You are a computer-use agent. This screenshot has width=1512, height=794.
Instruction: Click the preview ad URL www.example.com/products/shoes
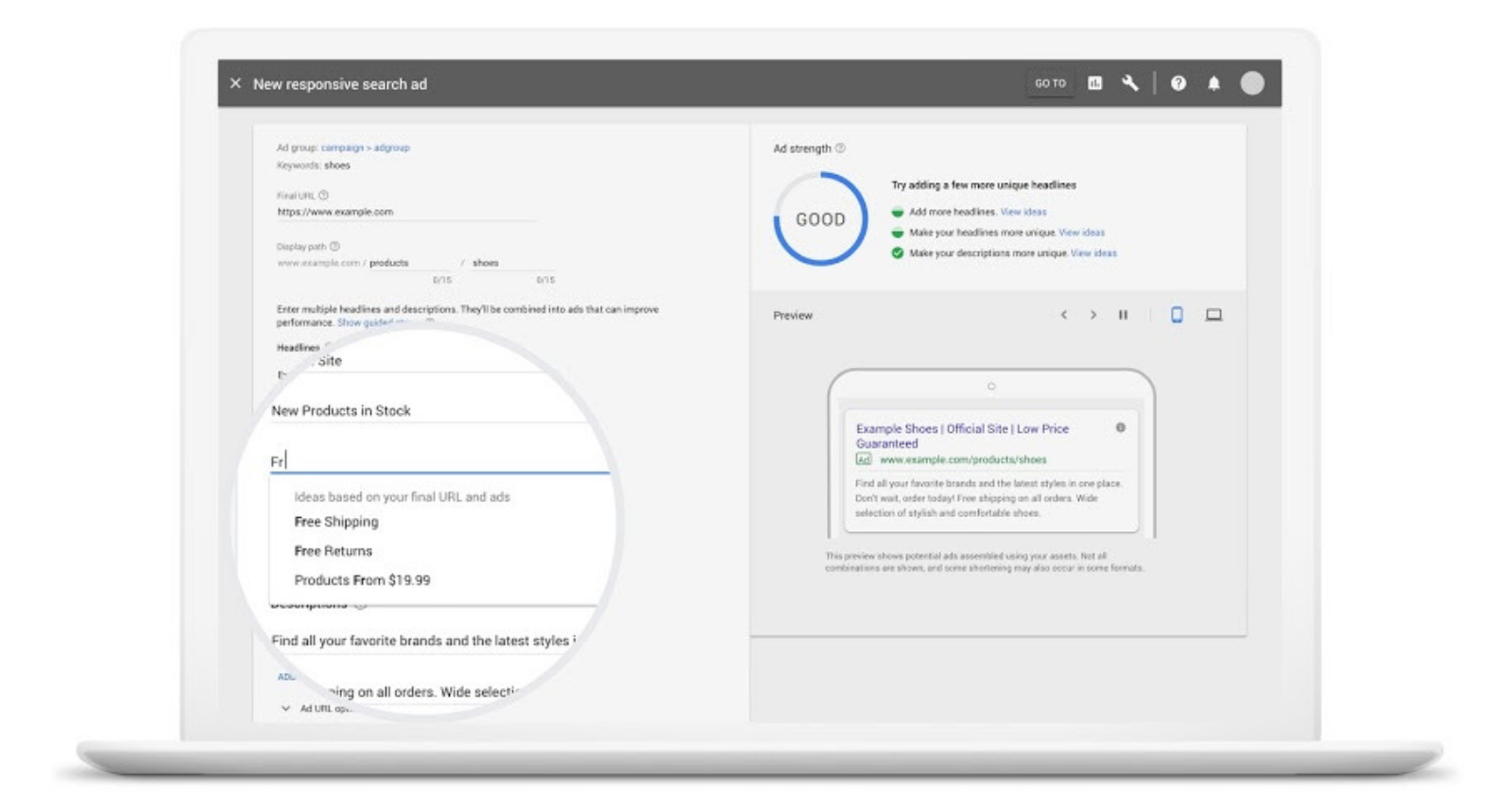963,459
